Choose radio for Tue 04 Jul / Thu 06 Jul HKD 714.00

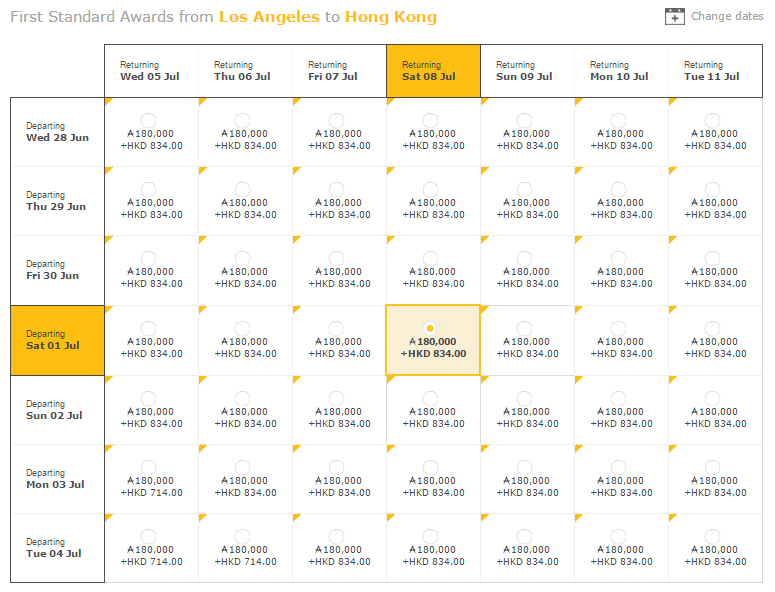click(x=242, y=536)
